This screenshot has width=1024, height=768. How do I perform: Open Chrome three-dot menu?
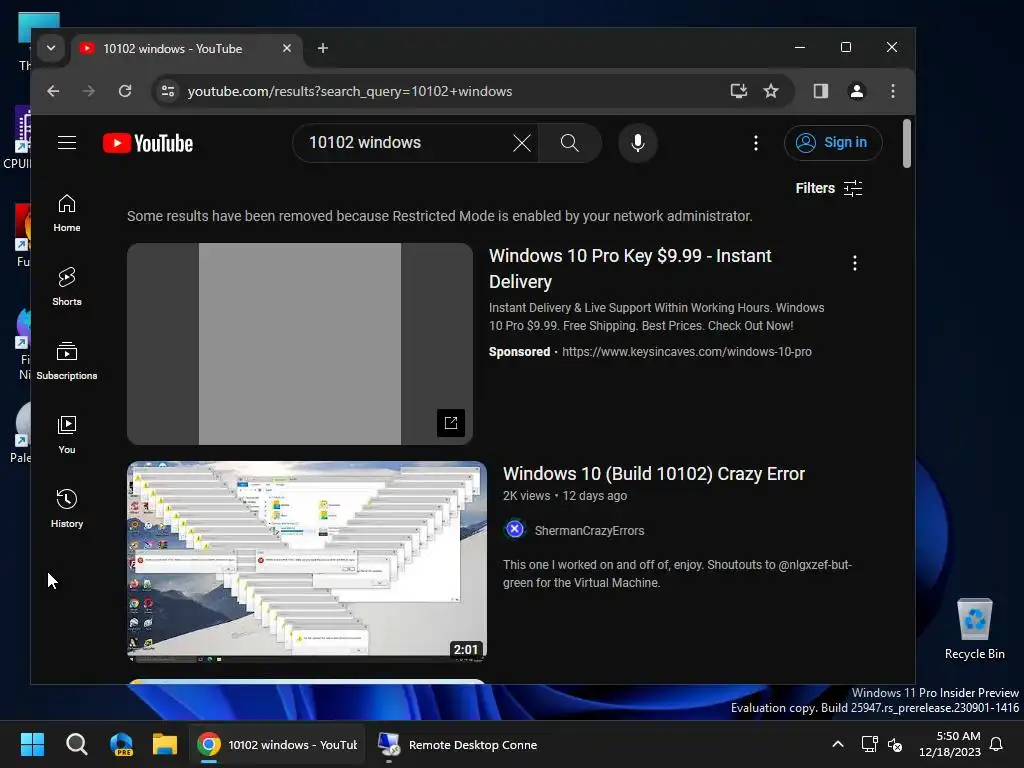coord(892,91)
